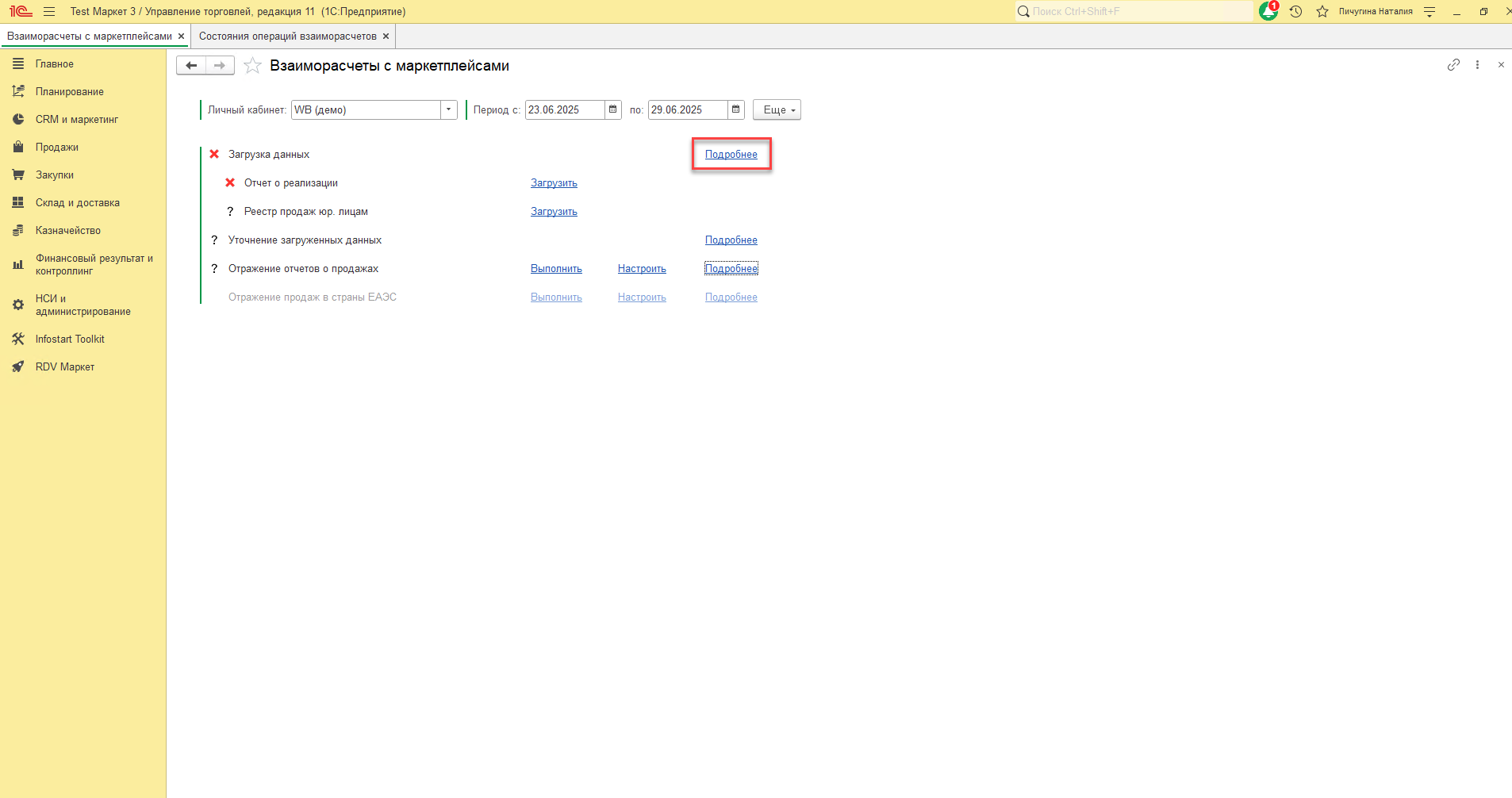Click Настроить for Отражение отчетов о продажах

[642, 269]
